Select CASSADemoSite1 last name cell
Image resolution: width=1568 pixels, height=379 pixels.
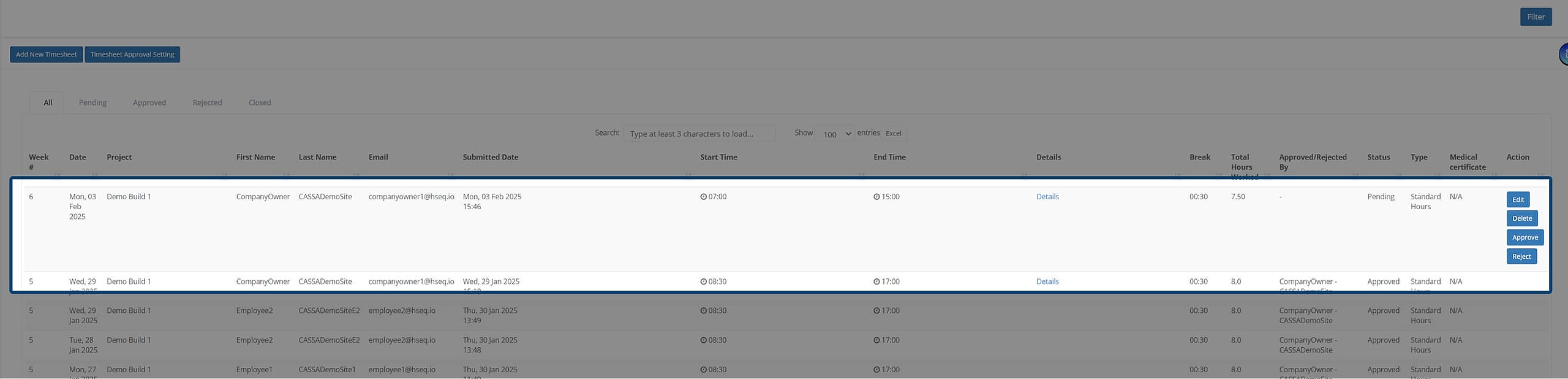pyautogui.click(x=327, y=370)
